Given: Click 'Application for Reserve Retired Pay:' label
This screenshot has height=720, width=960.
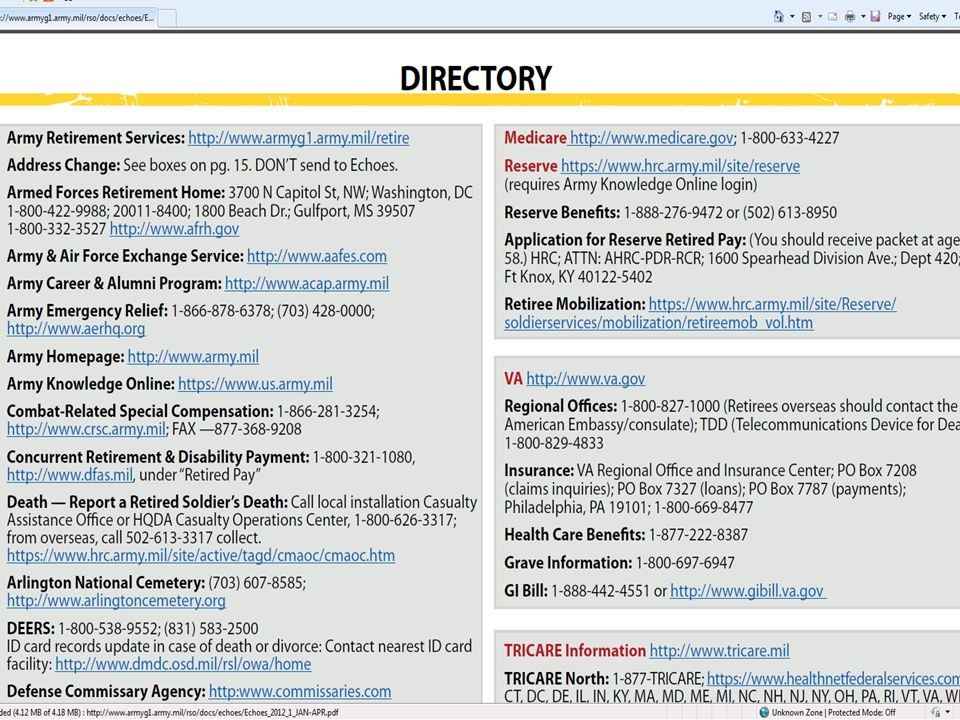Looking at the screenshot, I should point(624,239).
